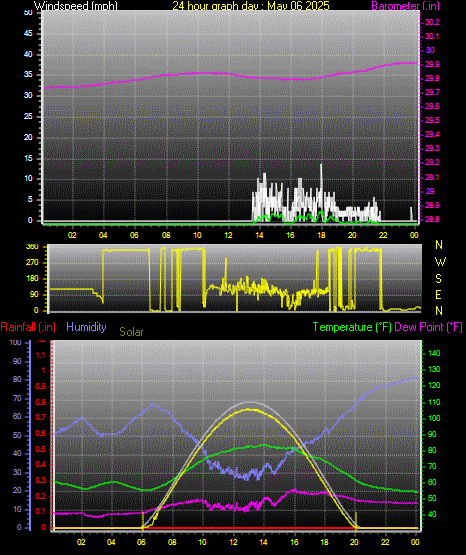The image size is (466, 555).
Task: Click the 20 hour tick on bottom graph
Action: pos(355,542)
